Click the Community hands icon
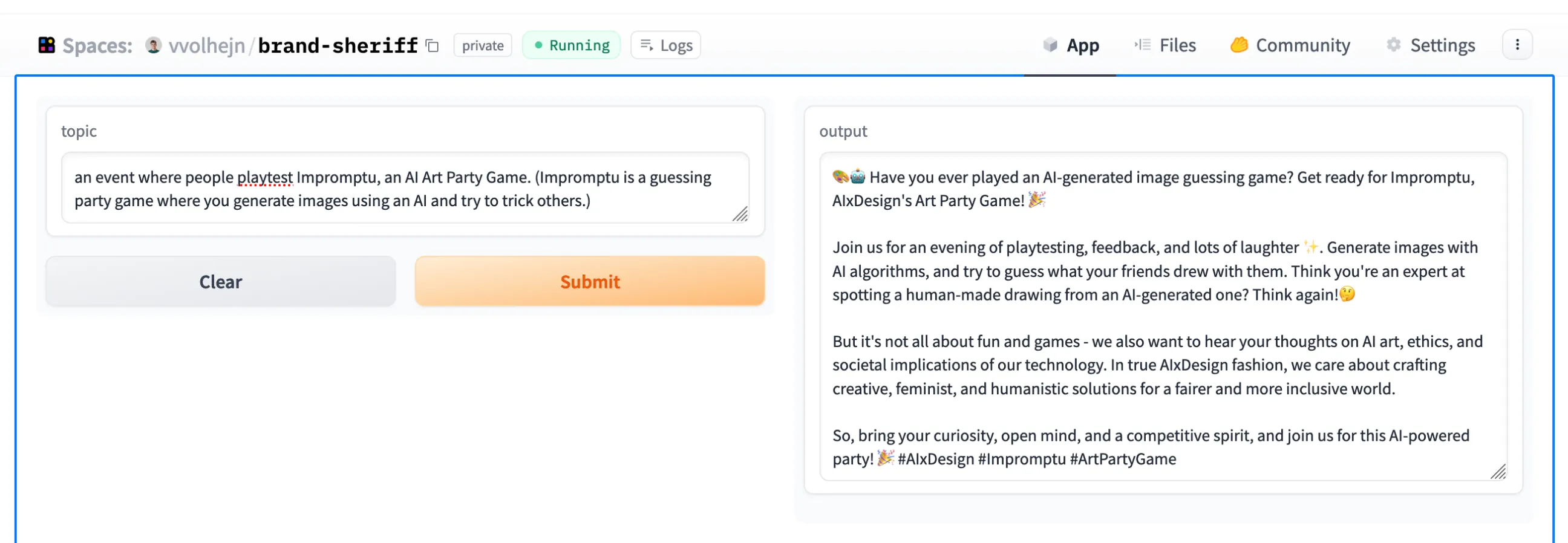Image resolution: width=1568 pixels, height=543 pixels. pyautogui.click(x=1239, y=45)
